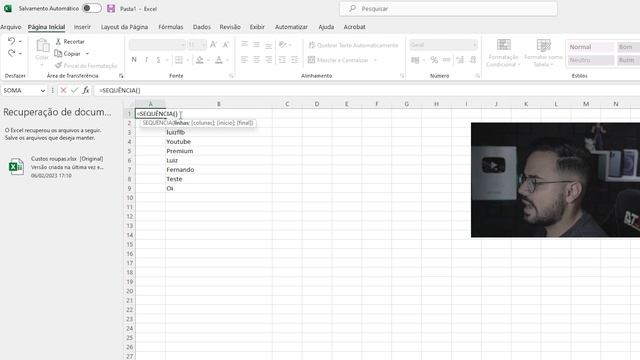Expand the Copiar options arrow
Viewport: 640px width, 360px height.
(87, 53)
